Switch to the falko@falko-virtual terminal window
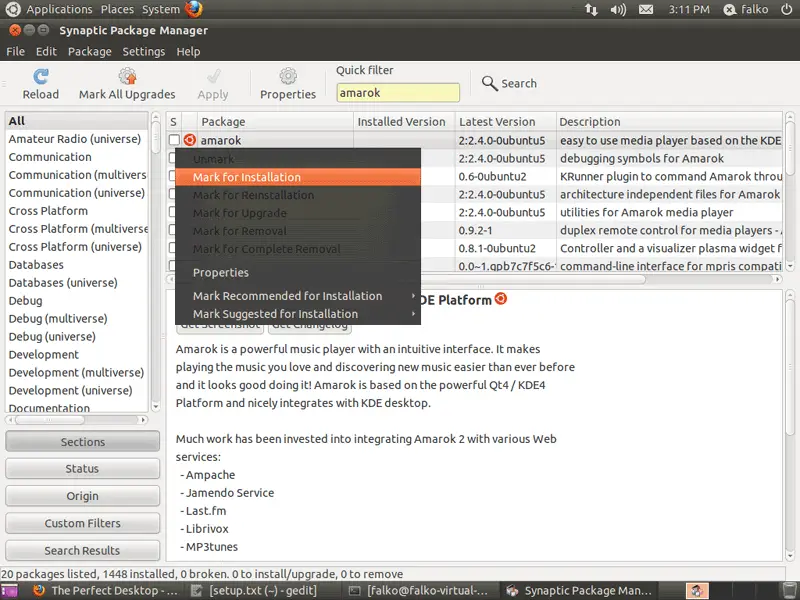The height and width of the screenshot is (600, 800). (x=418, y=591)
